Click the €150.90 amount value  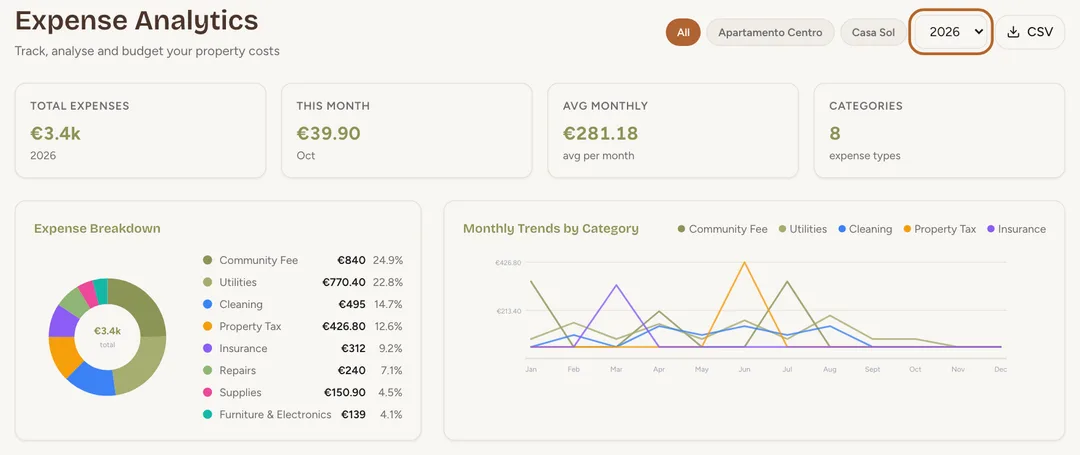(345, 392)
